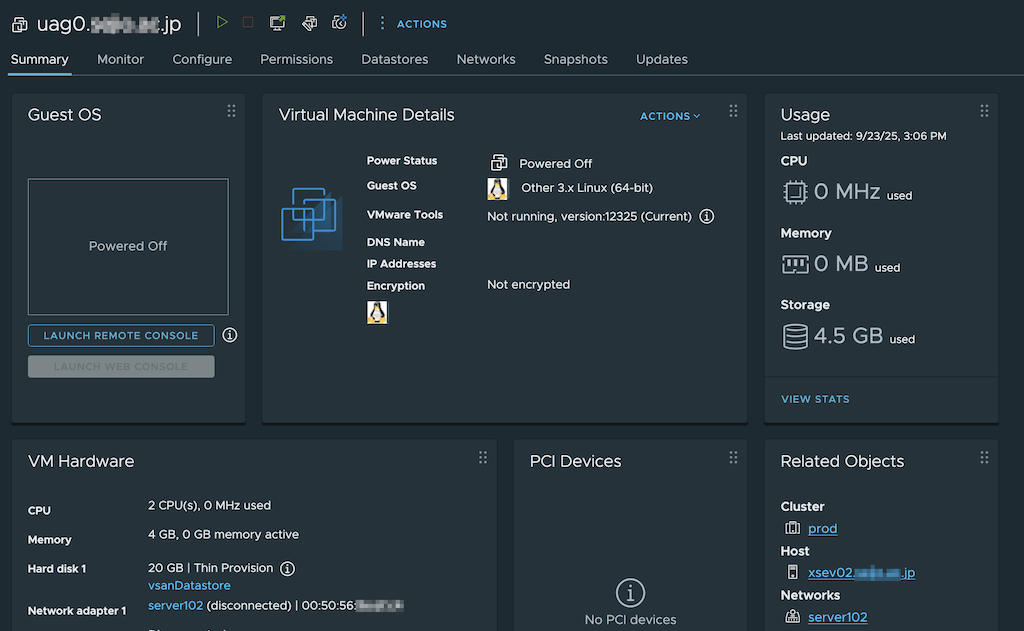1024x631 pixels.
Task: Switch to the Monitor tab
Action: pos(120,59)
